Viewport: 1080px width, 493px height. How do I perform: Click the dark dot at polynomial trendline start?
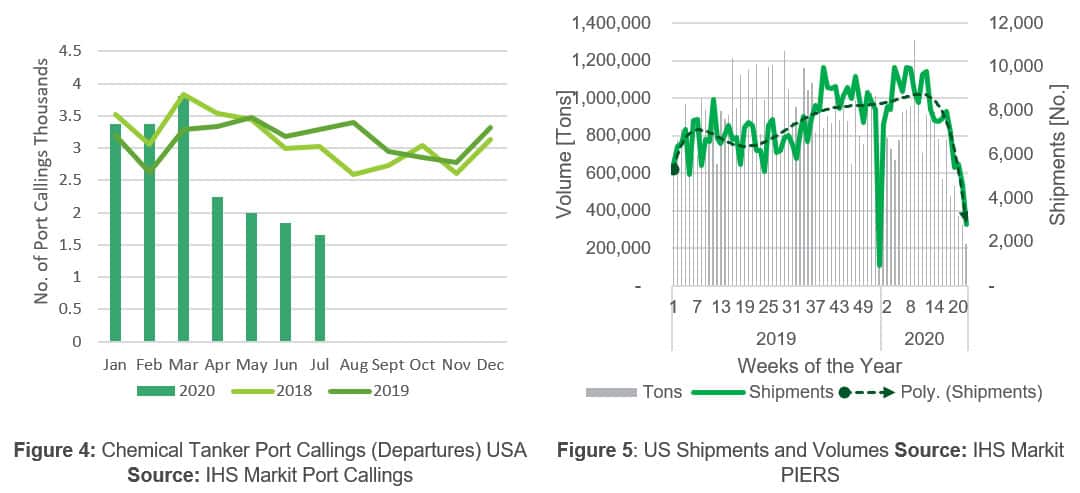674,169
